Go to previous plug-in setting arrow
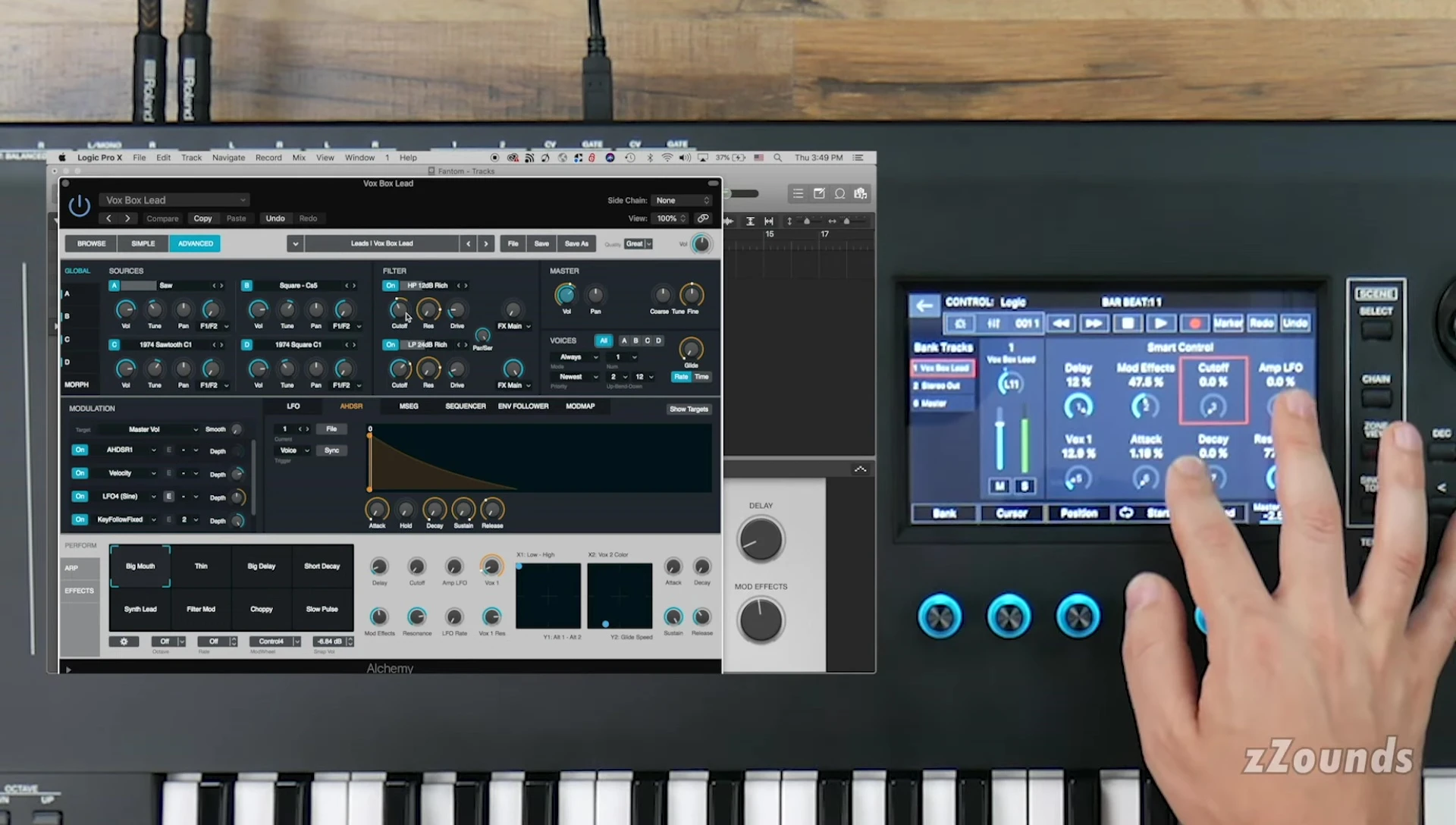Screen dimensions: 1456x825 (108, 218)
